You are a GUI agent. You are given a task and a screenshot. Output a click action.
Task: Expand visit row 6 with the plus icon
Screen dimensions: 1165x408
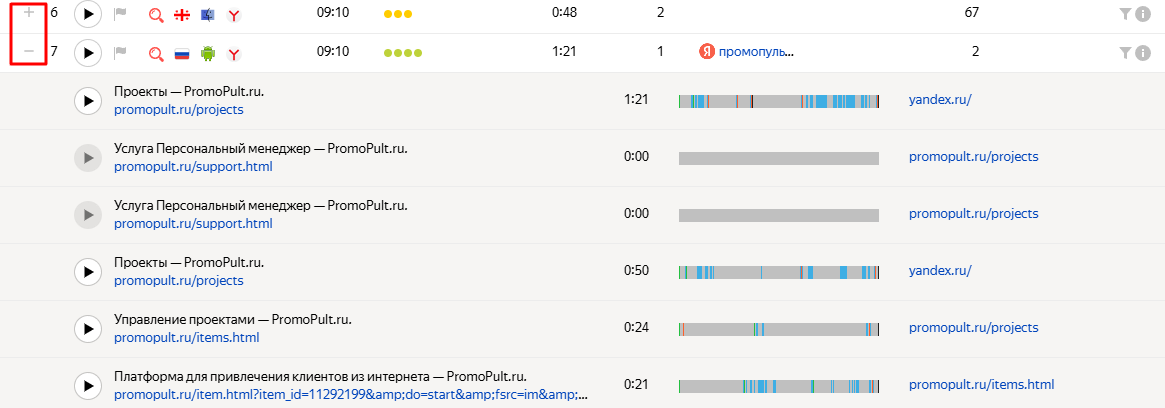[29, 13]
